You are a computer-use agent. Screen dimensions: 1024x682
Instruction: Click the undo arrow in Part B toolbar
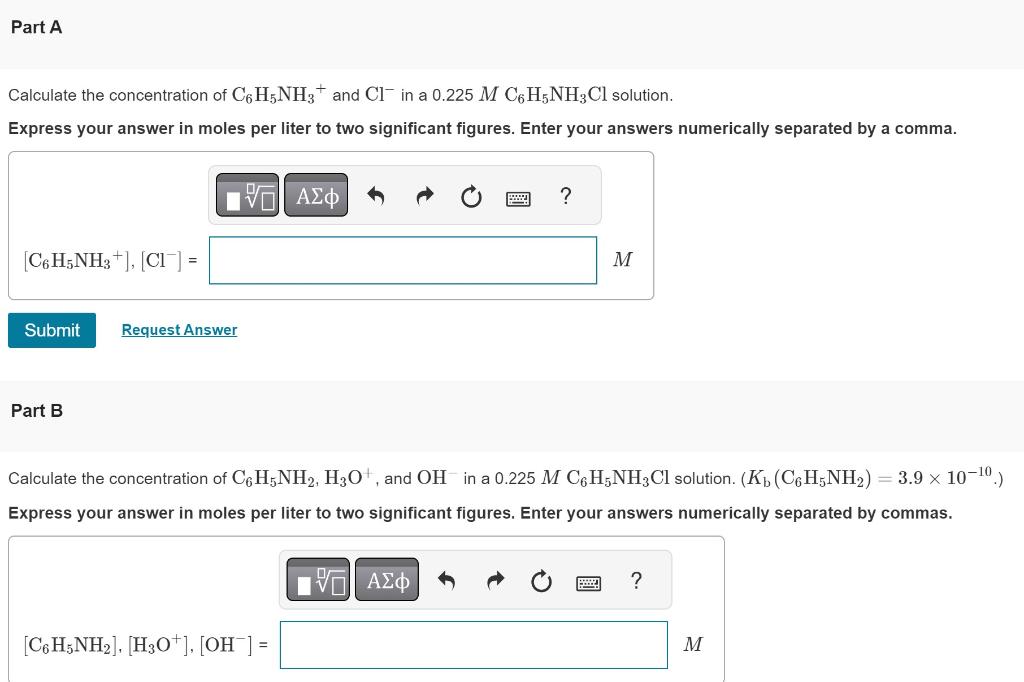pyautogui.click(x=447, y=580)
